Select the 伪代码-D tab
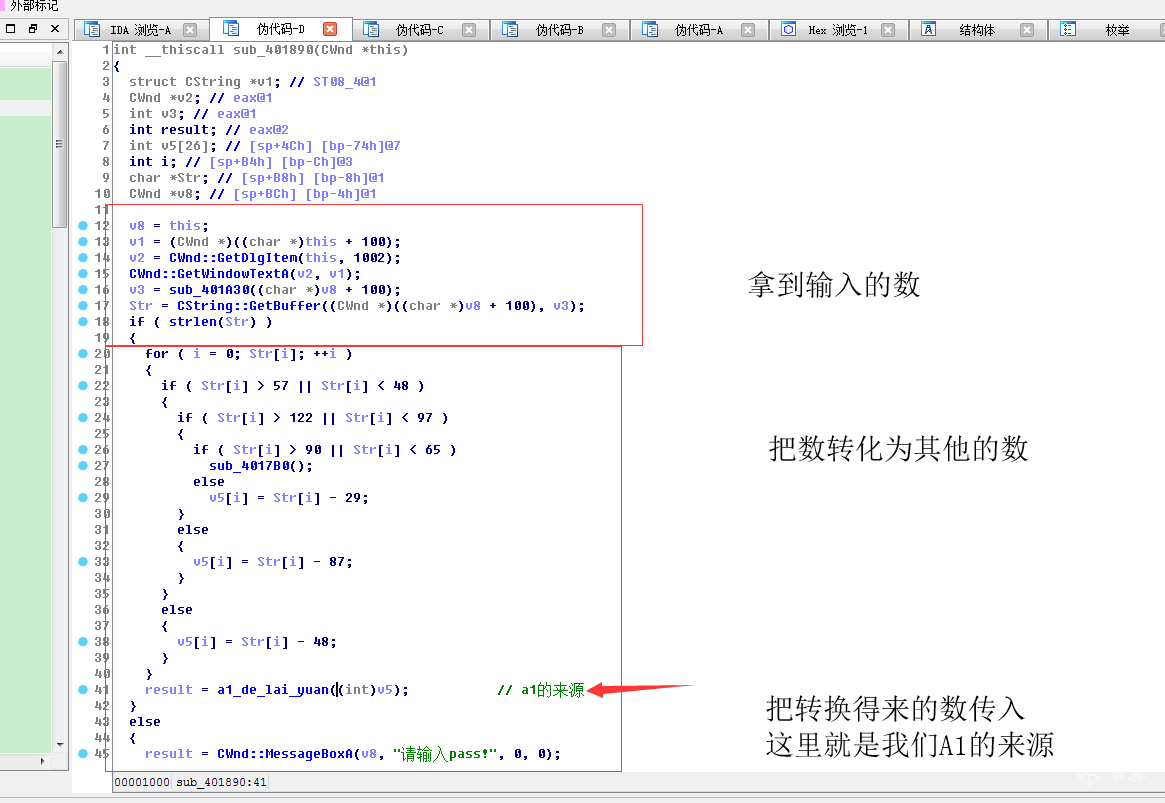Image resolution: width=1165 pixels, height=803 pixels. click(x=280, y=29)
